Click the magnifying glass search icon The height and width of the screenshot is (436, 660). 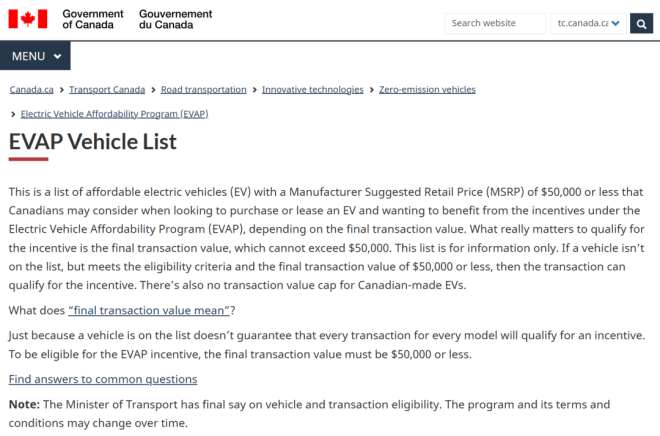tap(641, 23)
